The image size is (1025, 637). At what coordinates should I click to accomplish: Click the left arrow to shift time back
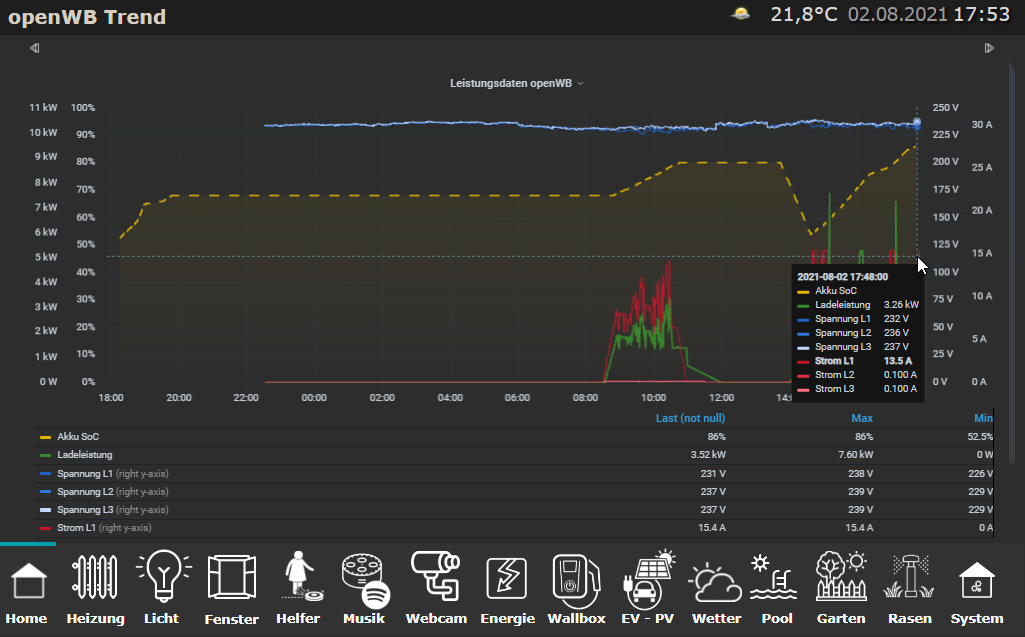coord(34,48)
